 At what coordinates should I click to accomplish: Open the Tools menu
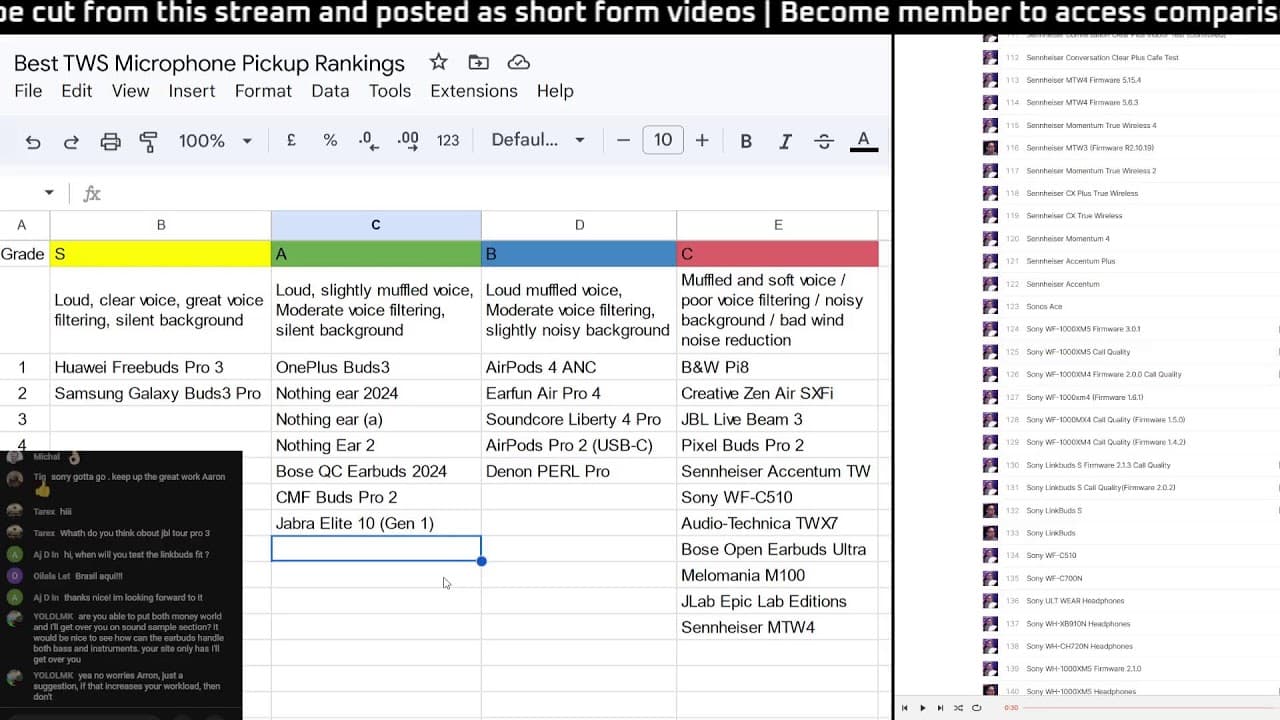(x=390, y=91)
